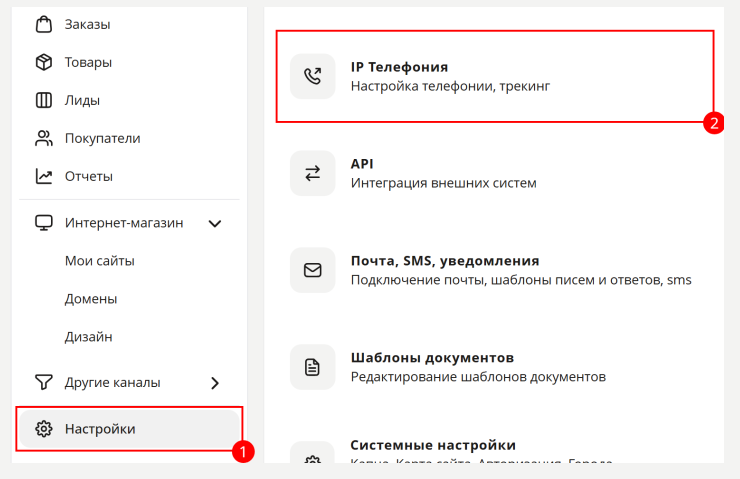
Task: Click the Заказы shopping bag icon
Action: (44, 24)
